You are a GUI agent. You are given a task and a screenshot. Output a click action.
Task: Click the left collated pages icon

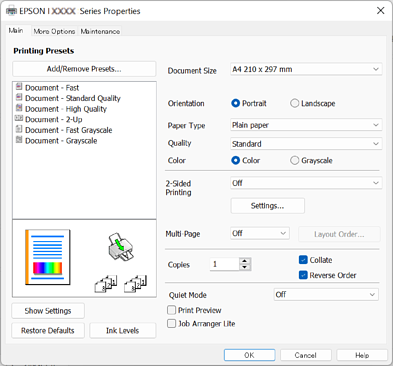pos(106,284)
